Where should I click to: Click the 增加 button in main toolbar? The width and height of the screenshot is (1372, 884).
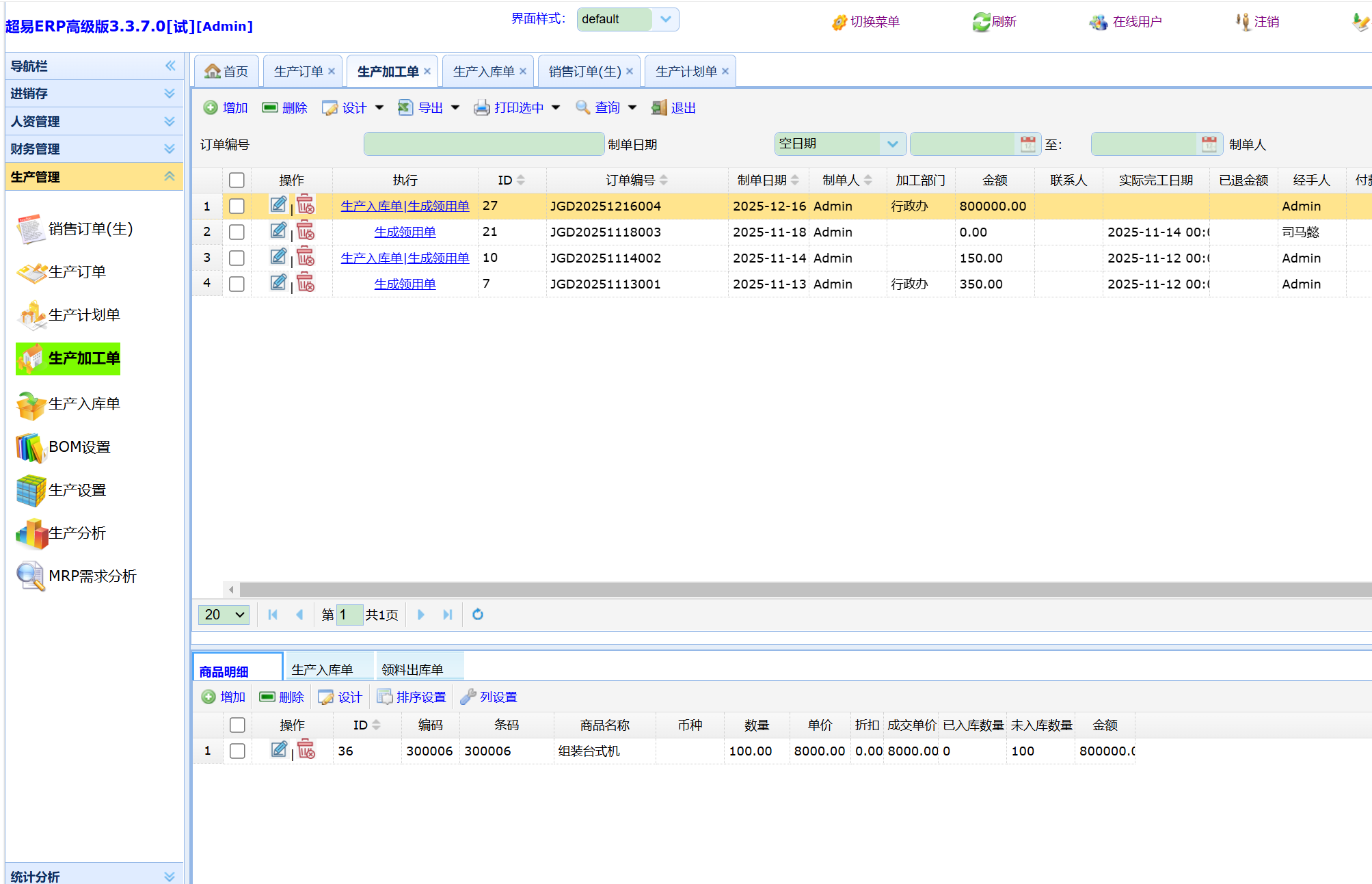(226, 108)
